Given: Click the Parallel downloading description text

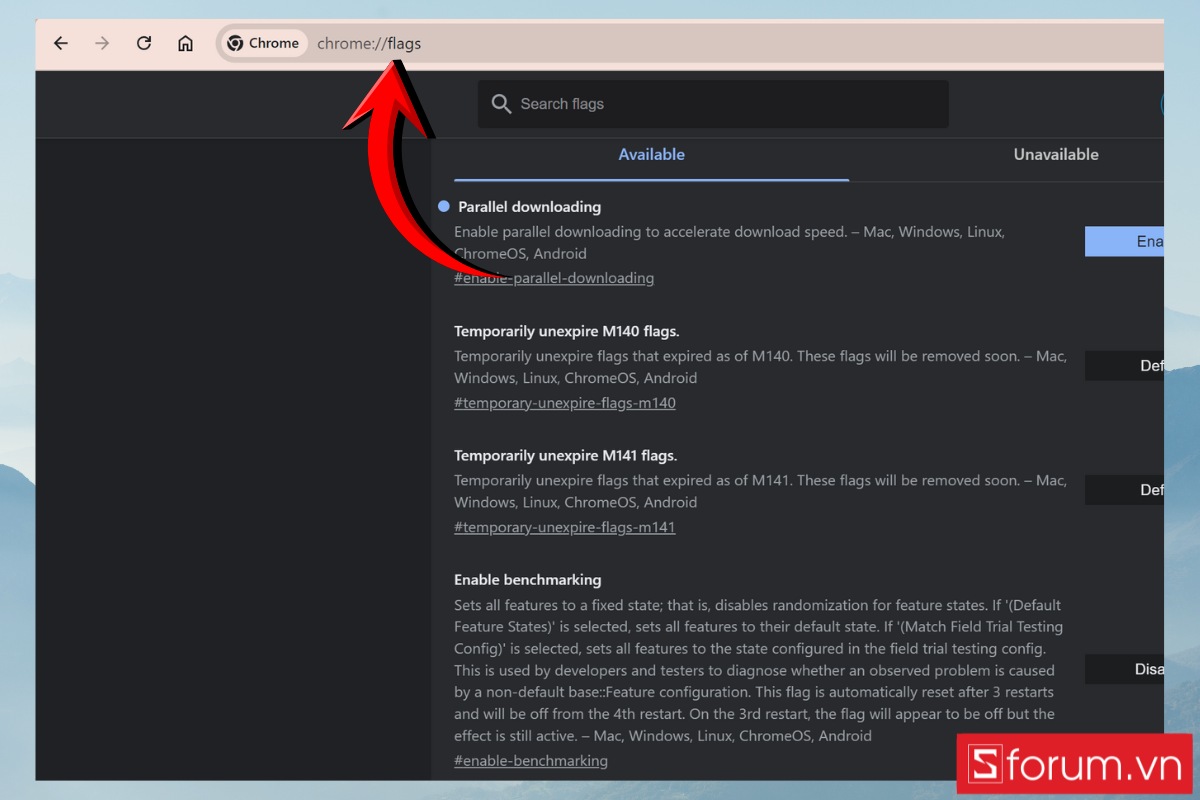Looking at the screenshot, I should (x=729, y=243).
